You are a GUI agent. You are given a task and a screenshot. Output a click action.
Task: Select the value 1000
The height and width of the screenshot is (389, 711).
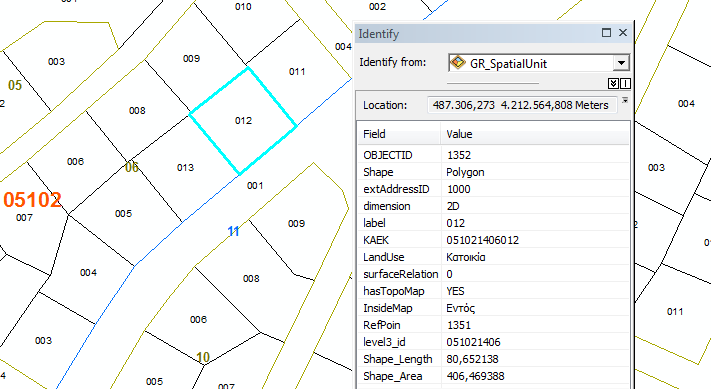click(x=458, y=189)
